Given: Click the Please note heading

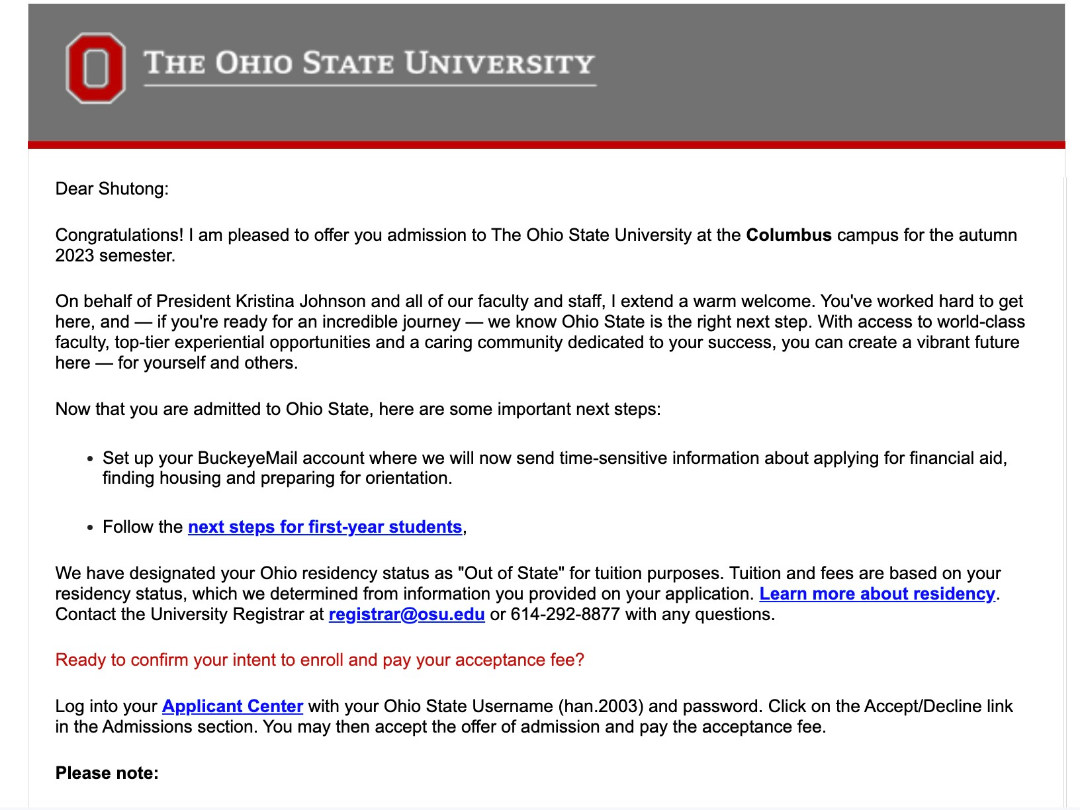Looking at the screenshot, I should pos(107,773).
